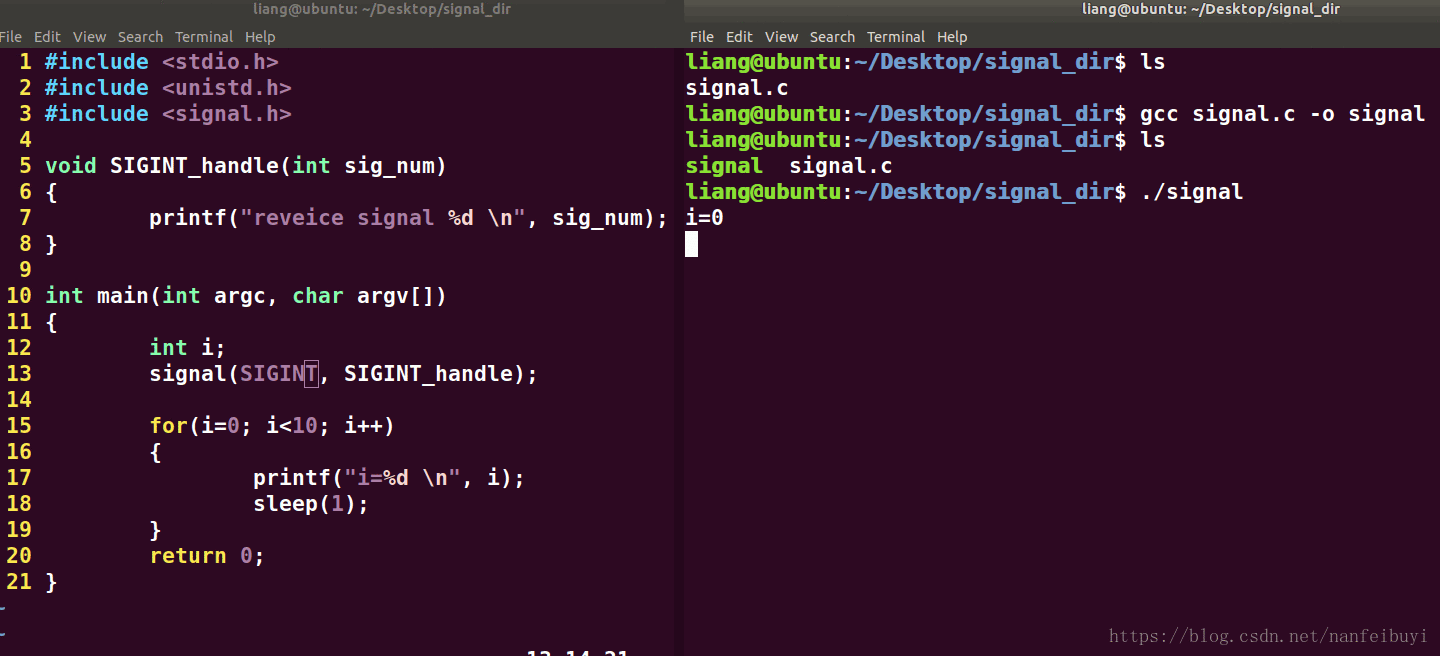Open the Terminal menu on the right window
Viewport: 1440px width, 656px height.
coord(895,36)
